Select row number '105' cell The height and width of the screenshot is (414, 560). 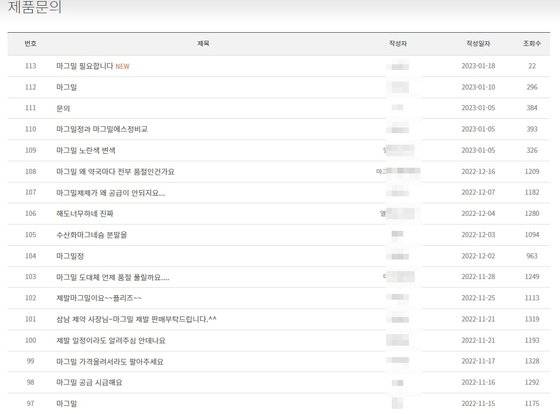(31, 235)
